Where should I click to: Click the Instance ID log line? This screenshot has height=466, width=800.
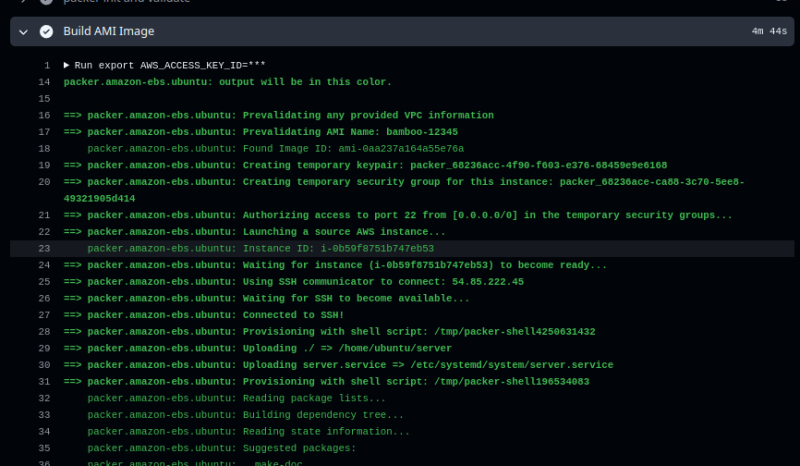[x=260, y=249]
